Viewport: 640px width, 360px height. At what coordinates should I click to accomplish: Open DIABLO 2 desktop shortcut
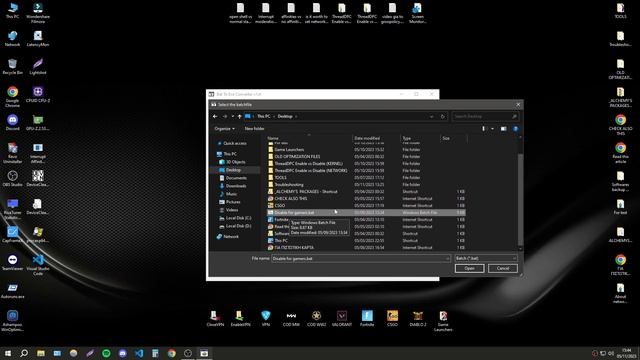[418, 318]
